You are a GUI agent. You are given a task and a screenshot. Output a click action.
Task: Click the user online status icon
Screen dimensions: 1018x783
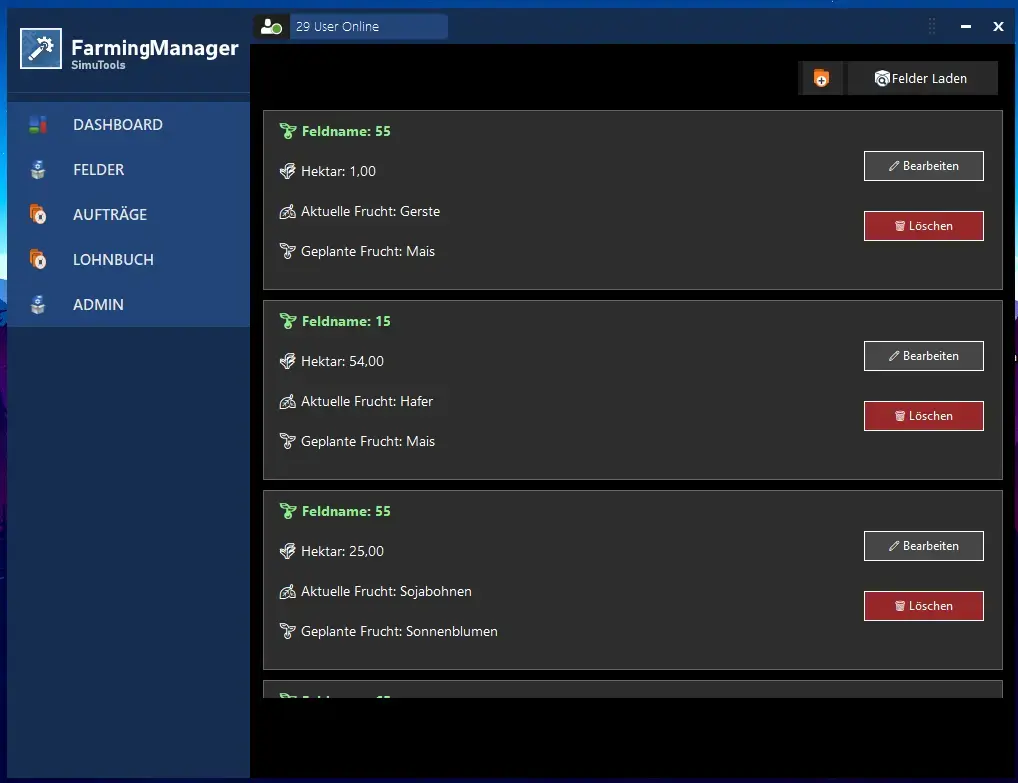[271, 27]
